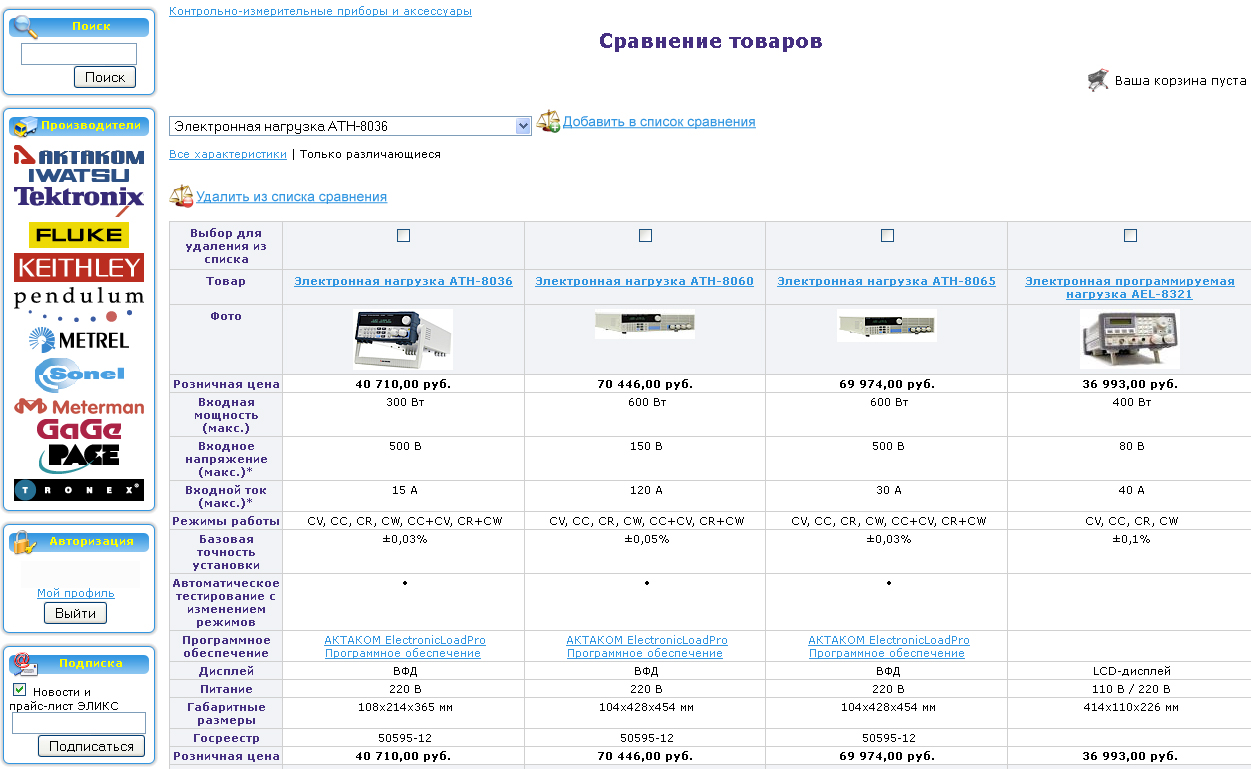The image size is (1251, 769).
Task: Click the top price 69 974,00 руб.
Action: 887,383
